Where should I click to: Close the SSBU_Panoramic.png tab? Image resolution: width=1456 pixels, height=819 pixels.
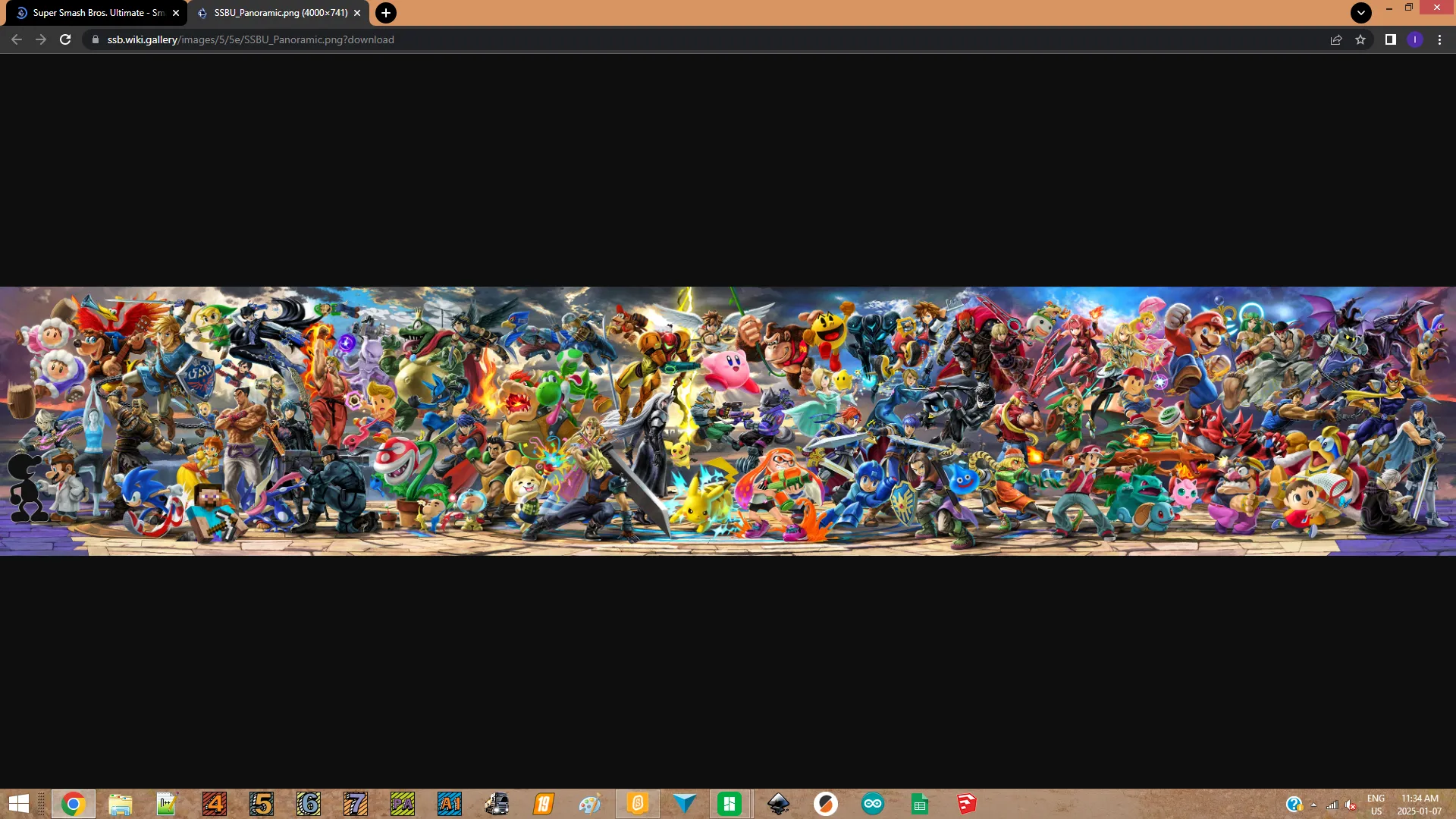pyautogui.click(x=357, y=13)
